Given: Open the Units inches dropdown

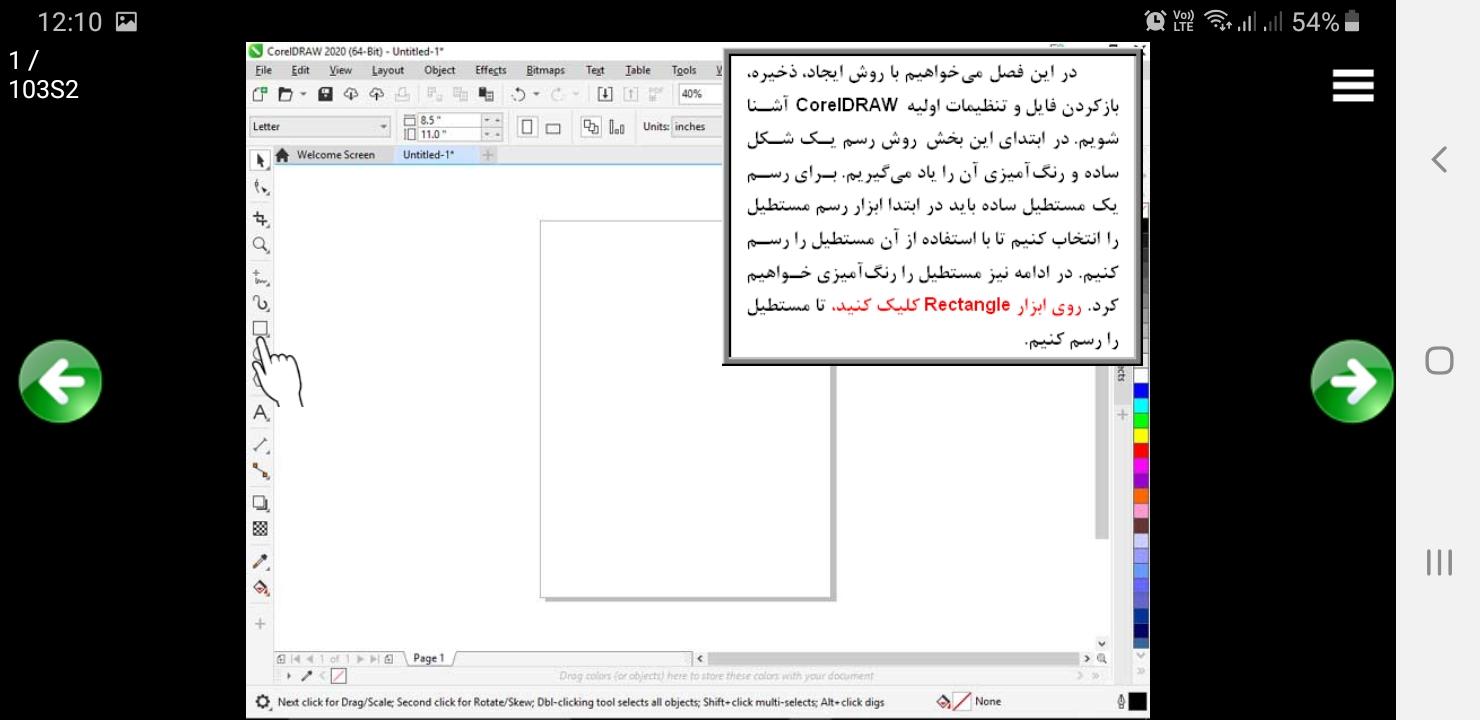Looking at the screenshot, I should (696, 127).
